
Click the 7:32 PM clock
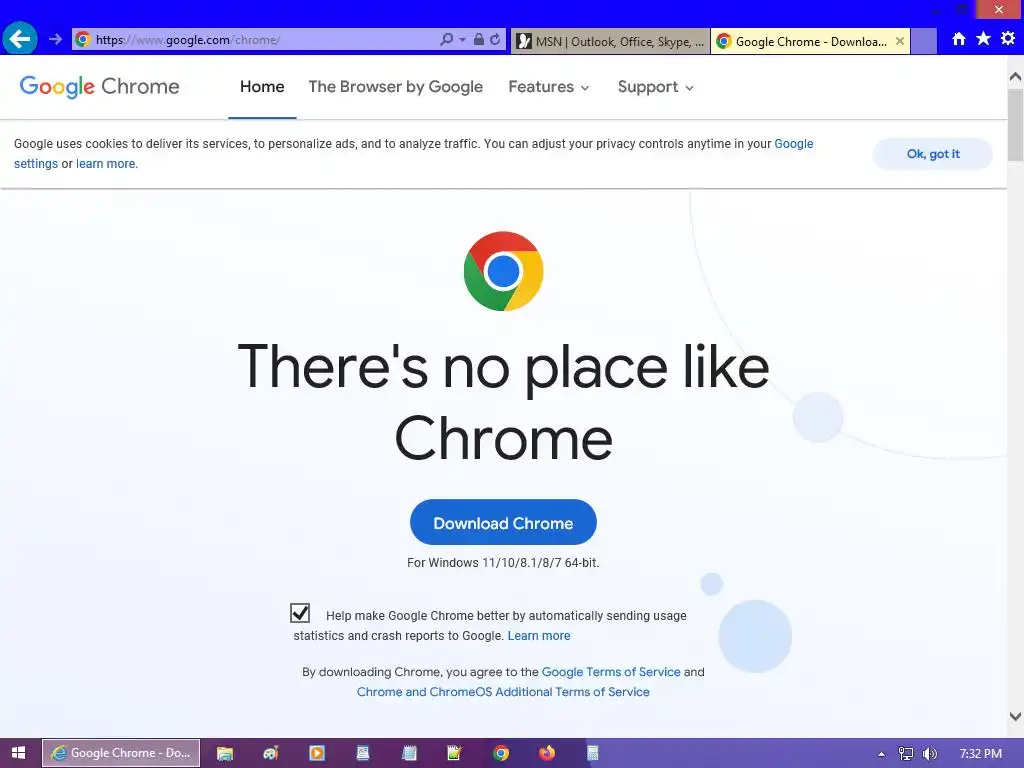(x=980, y=754)
